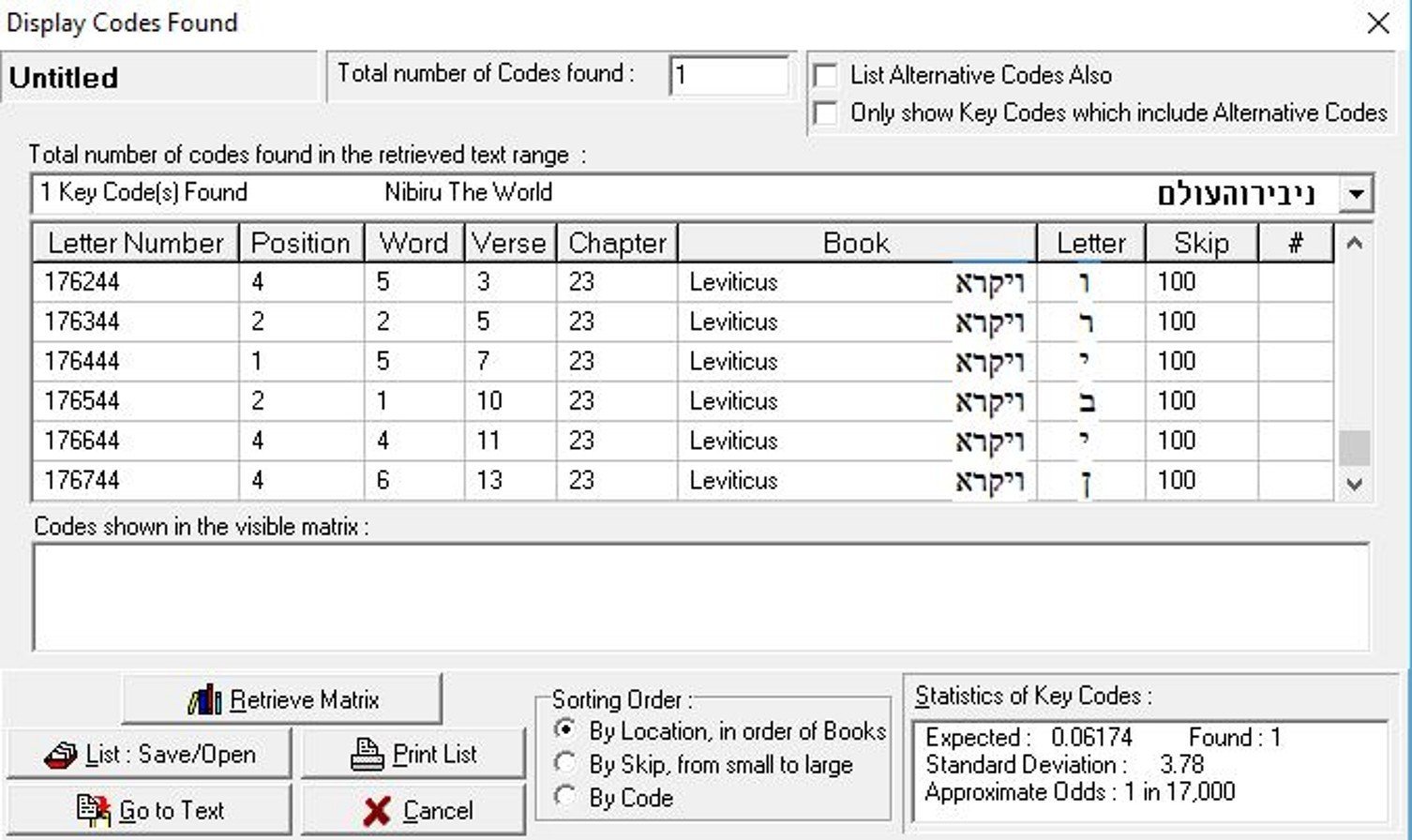Click the Print List button
This screenshot has height=840, width=1412.
click(x=413, y=754)
